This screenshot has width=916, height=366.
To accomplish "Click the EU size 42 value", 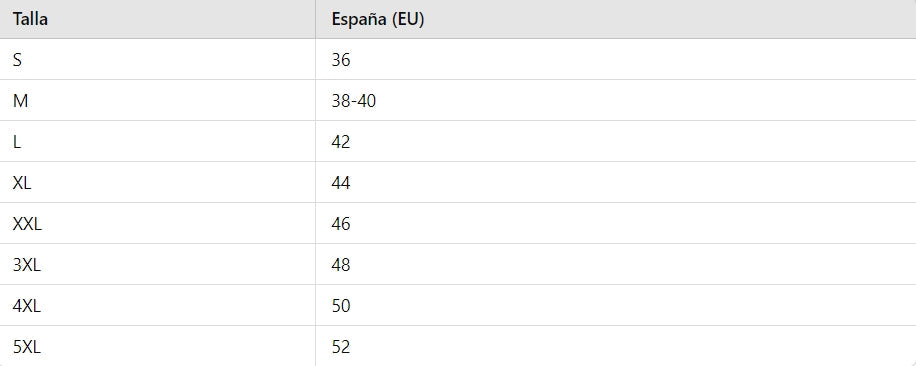I will point(341,142).
